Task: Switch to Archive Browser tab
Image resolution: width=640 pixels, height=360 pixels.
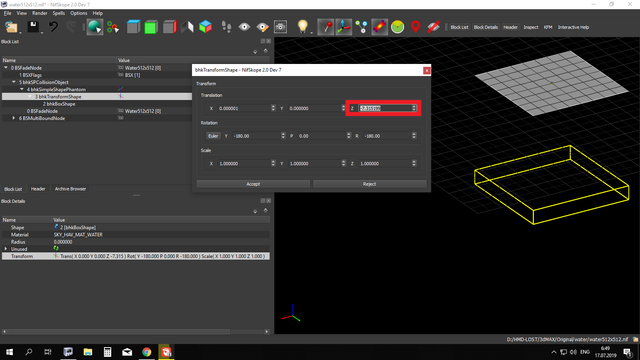Action: click(70, 189)
